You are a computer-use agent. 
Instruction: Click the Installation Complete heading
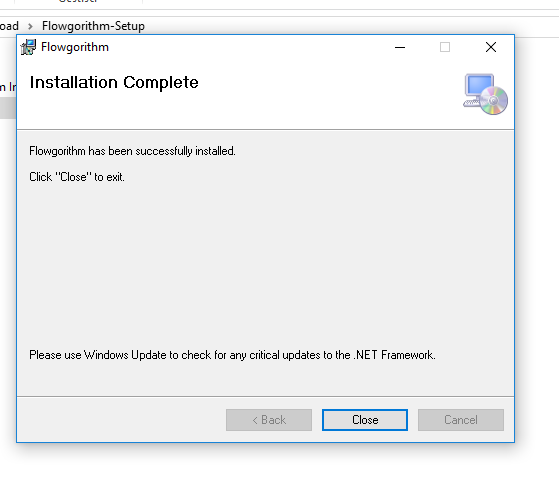pos(114,82)
